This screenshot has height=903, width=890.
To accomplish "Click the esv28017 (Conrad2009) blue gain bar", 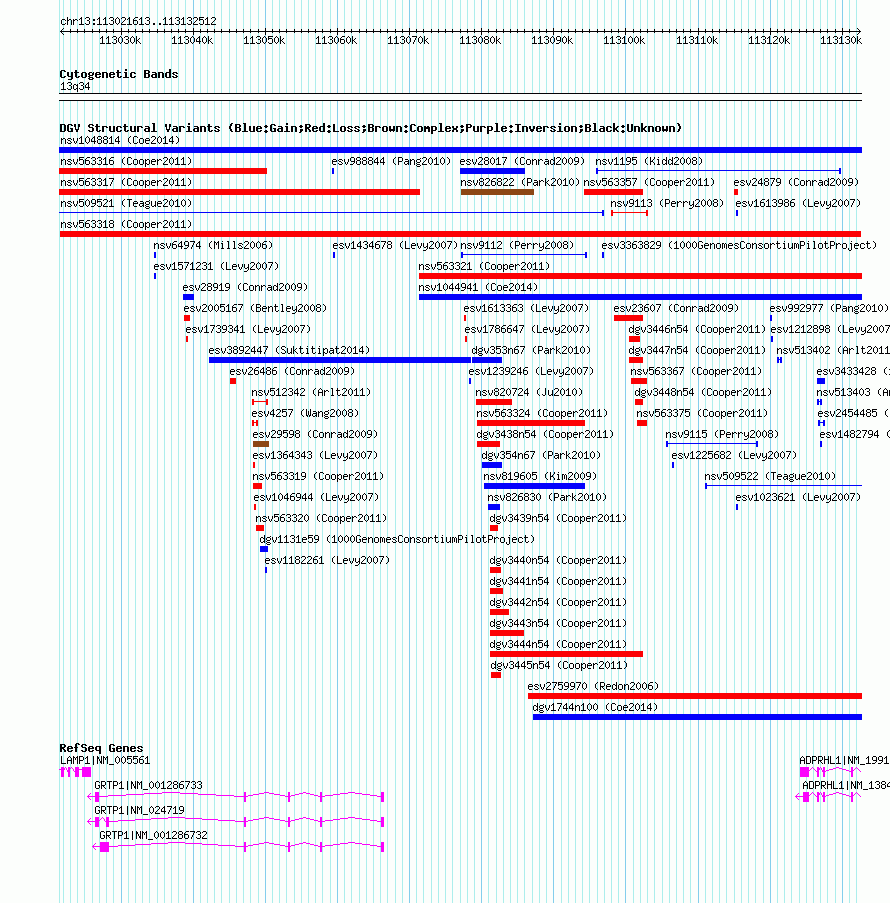I will pyautogui.click(x=493, y=171).
